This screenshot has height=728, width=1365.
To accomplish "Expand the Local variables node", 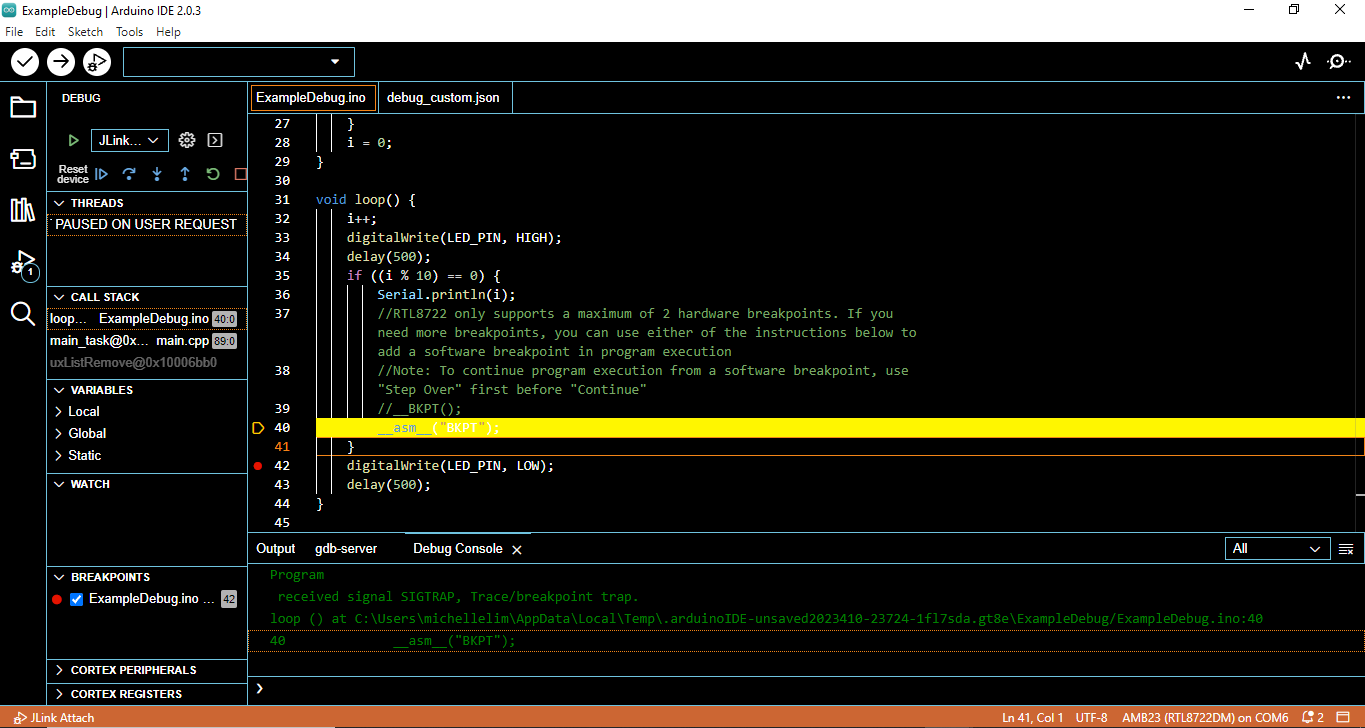I will click(147, 412).
